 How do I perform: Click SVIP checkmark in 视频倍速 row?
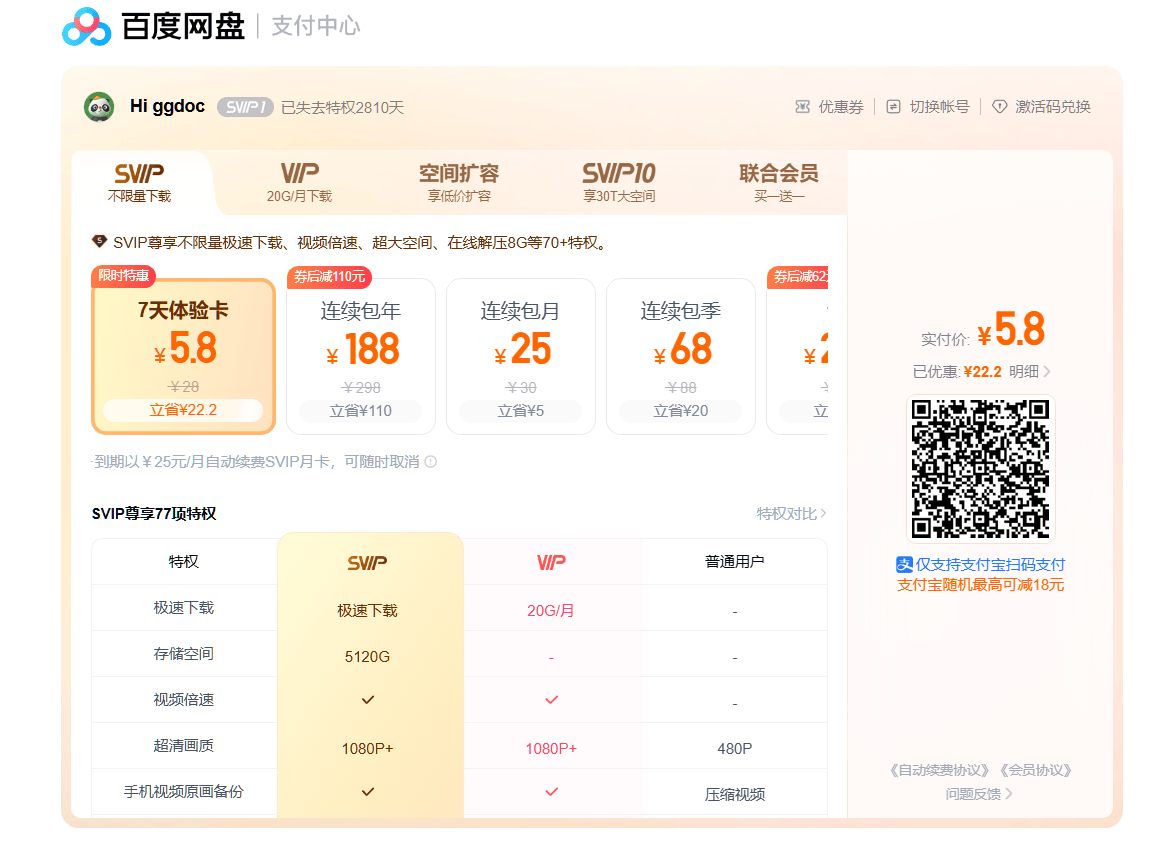(367, 700)
